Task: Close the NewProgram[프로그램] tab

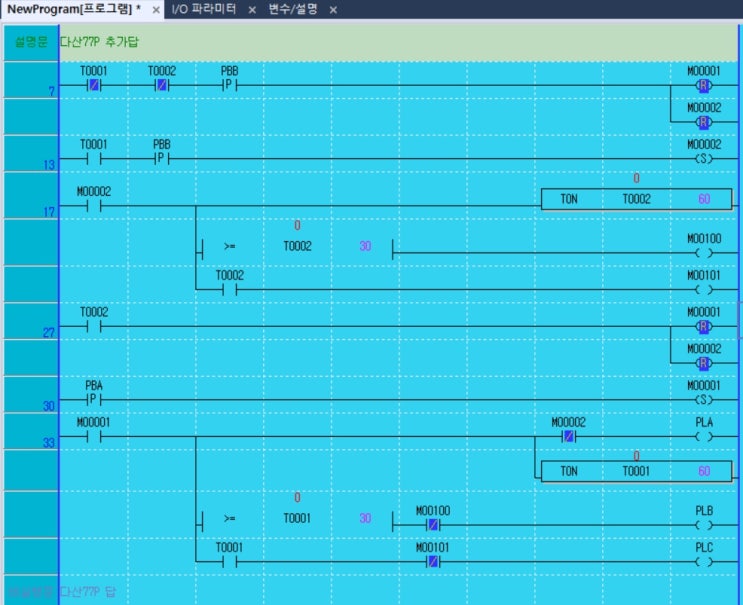Action: [156, 9]
